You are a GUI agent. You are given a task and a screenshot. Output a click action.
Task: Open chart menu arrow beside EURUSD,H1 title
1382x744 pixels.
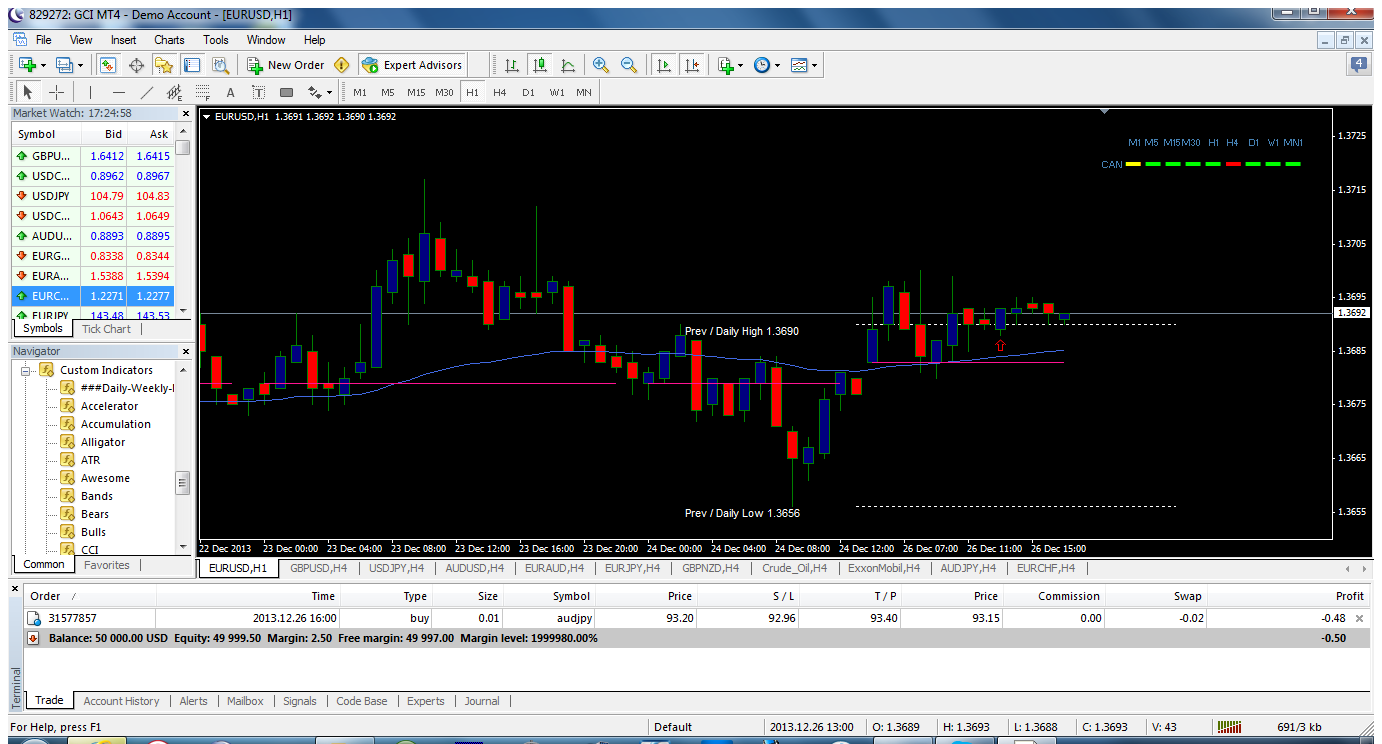tap(206, 117)
